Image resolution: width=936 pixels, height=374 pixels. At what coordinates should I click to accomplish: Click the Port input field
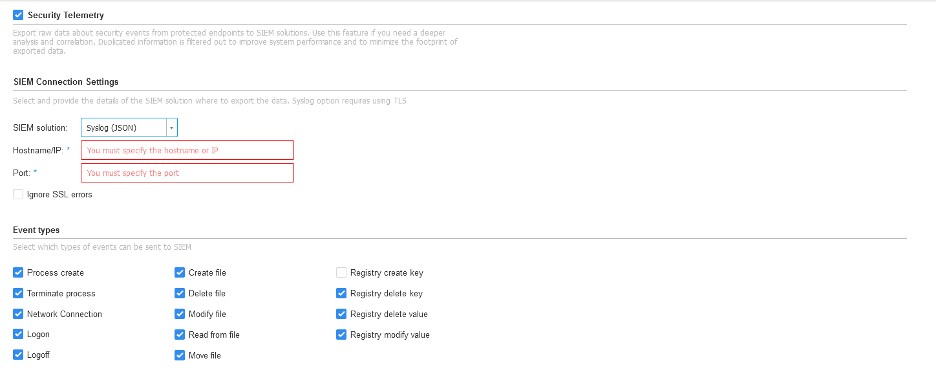[x=187, y=173]
